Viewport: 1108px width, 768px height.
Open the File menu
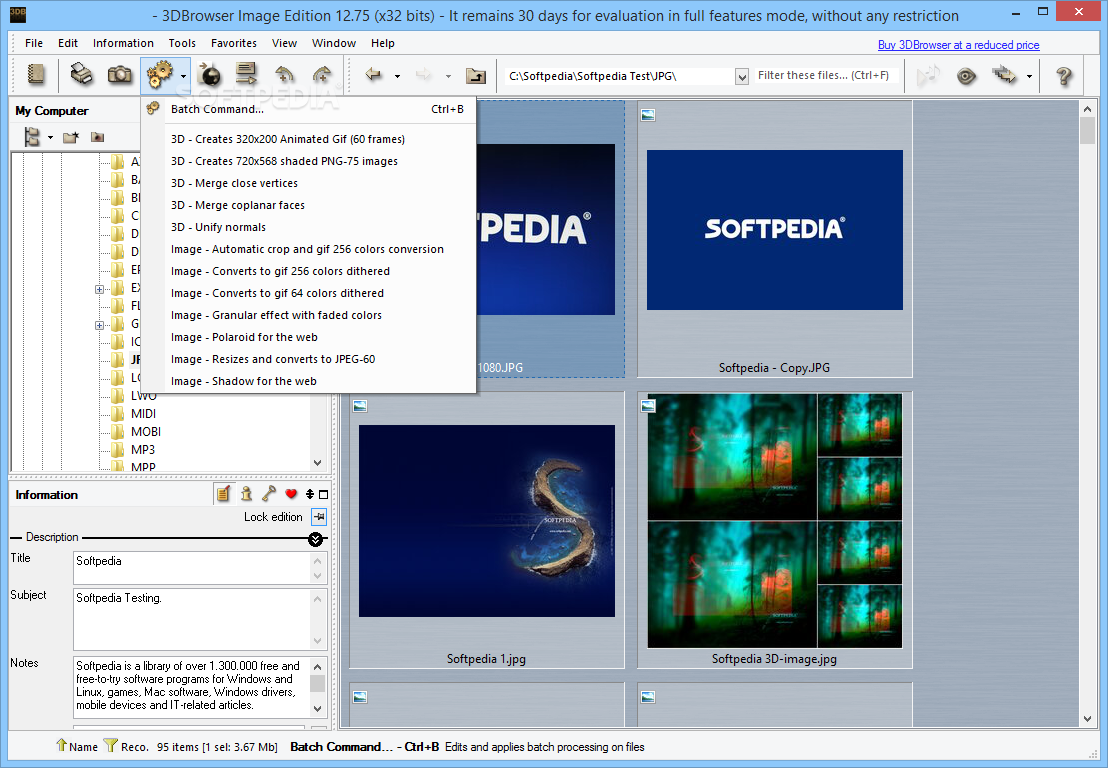(x=34, y=43)
